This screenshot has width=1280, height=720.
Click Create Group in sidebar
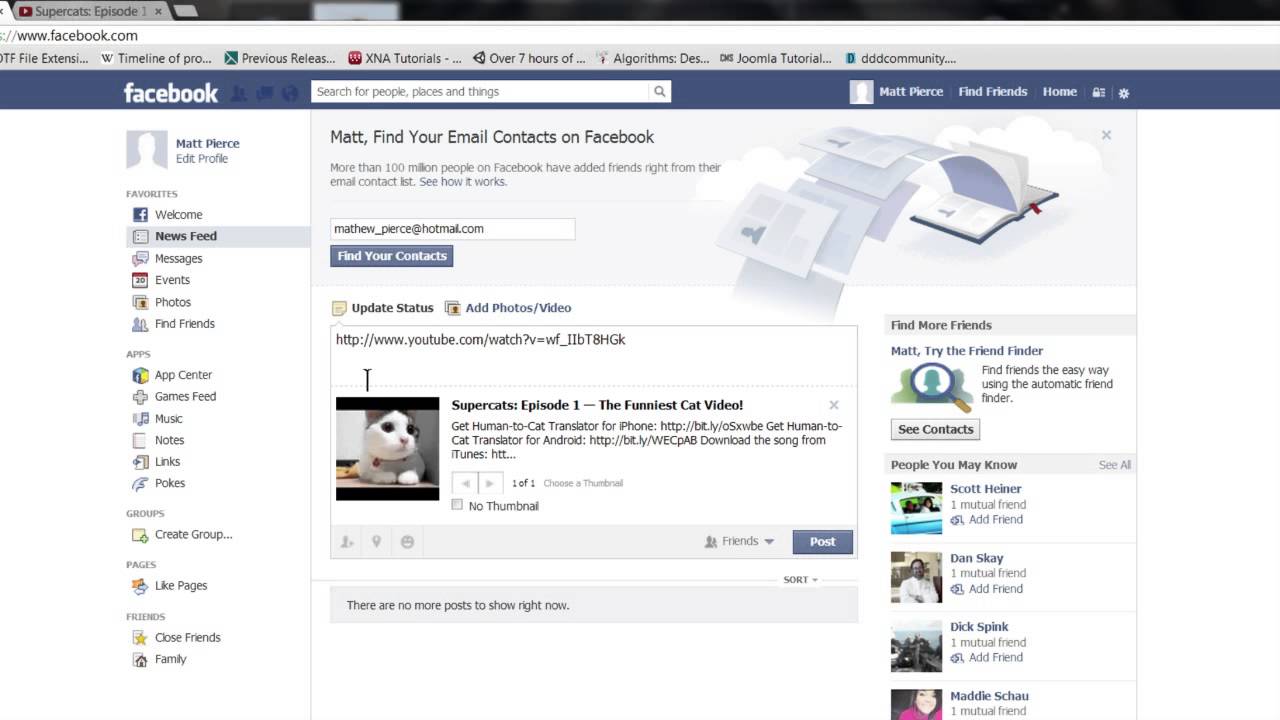(x=193, y=534)
